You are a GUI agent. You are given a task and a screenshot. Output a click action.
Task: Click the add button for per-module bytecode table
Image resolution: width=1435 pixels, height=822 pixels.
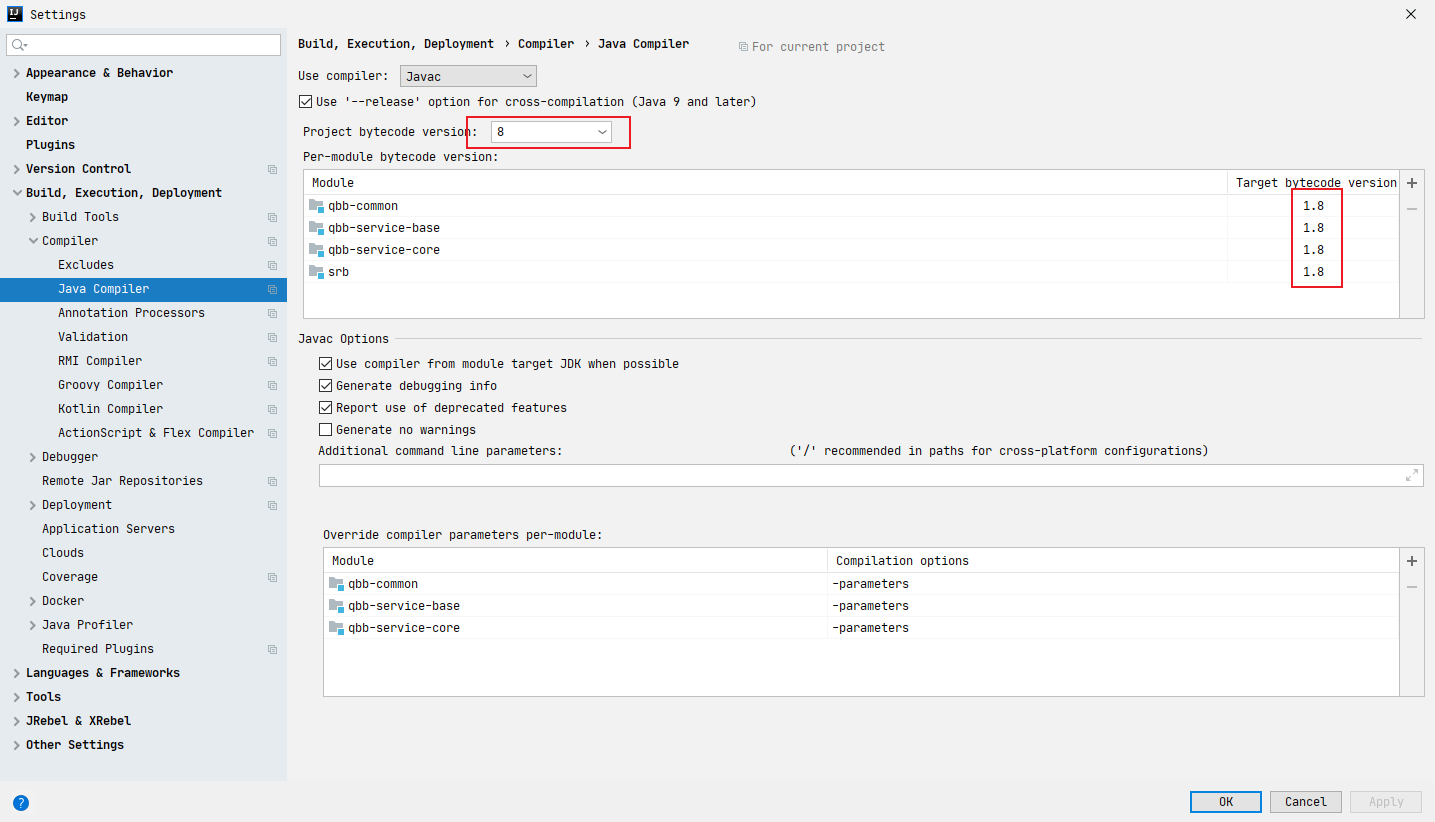point(1412,183)
